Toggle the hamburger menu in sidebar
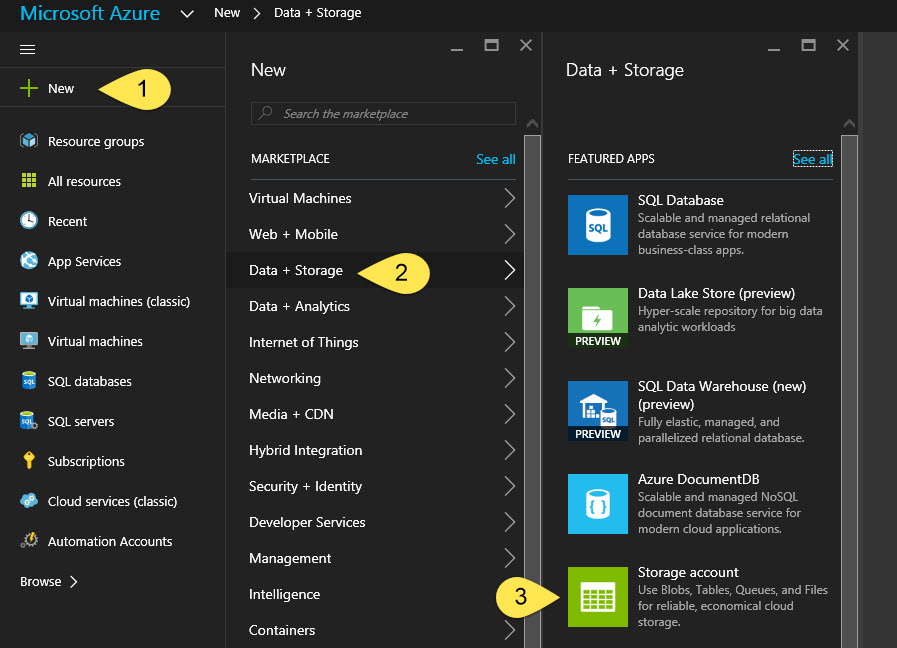Screen dimensions: 897x648 [x=28, y=49]
